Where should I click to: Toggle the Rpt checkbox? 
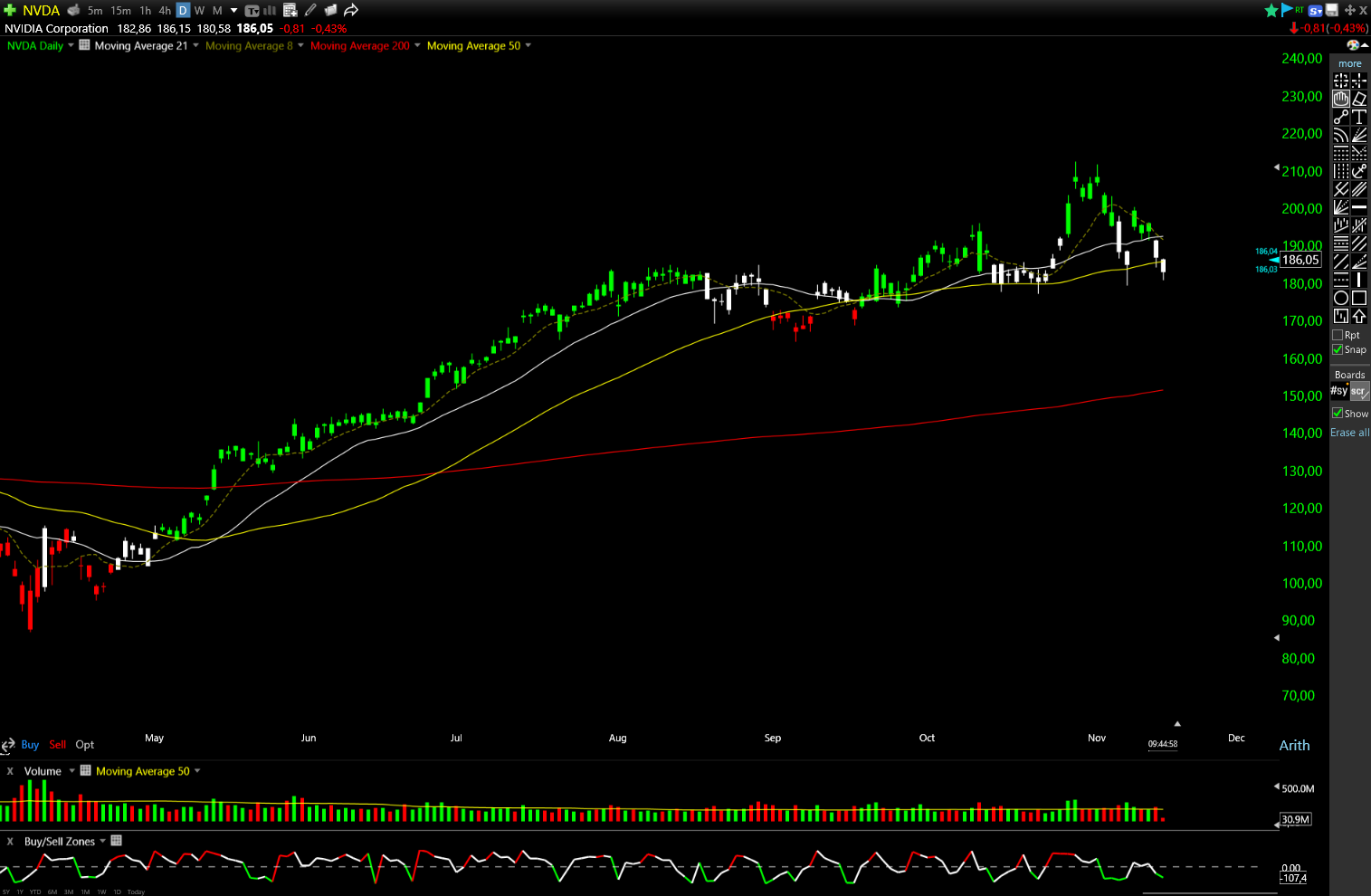(1338, 335)
